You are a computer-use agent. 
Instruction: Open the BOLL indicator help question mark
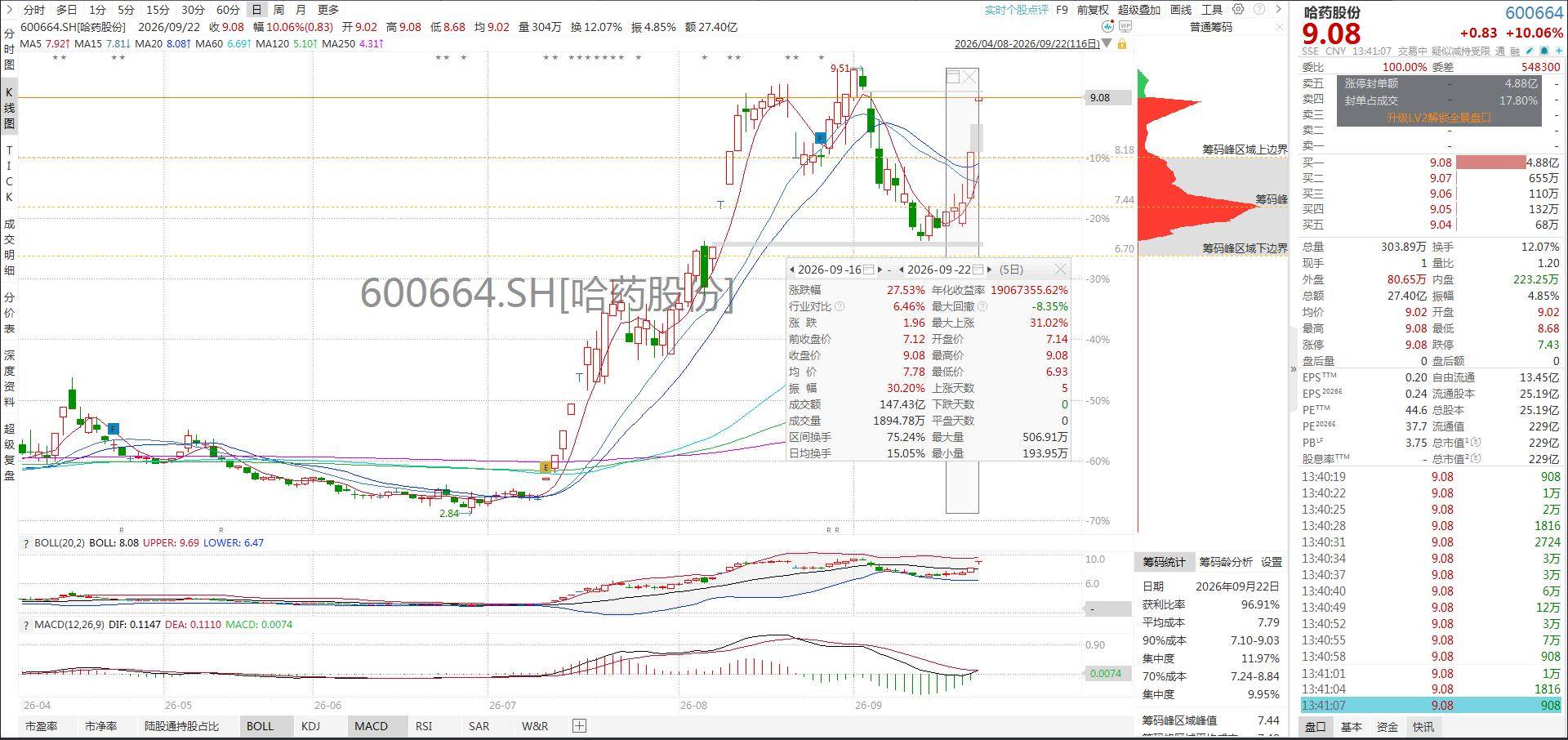(x=26, y=543)
